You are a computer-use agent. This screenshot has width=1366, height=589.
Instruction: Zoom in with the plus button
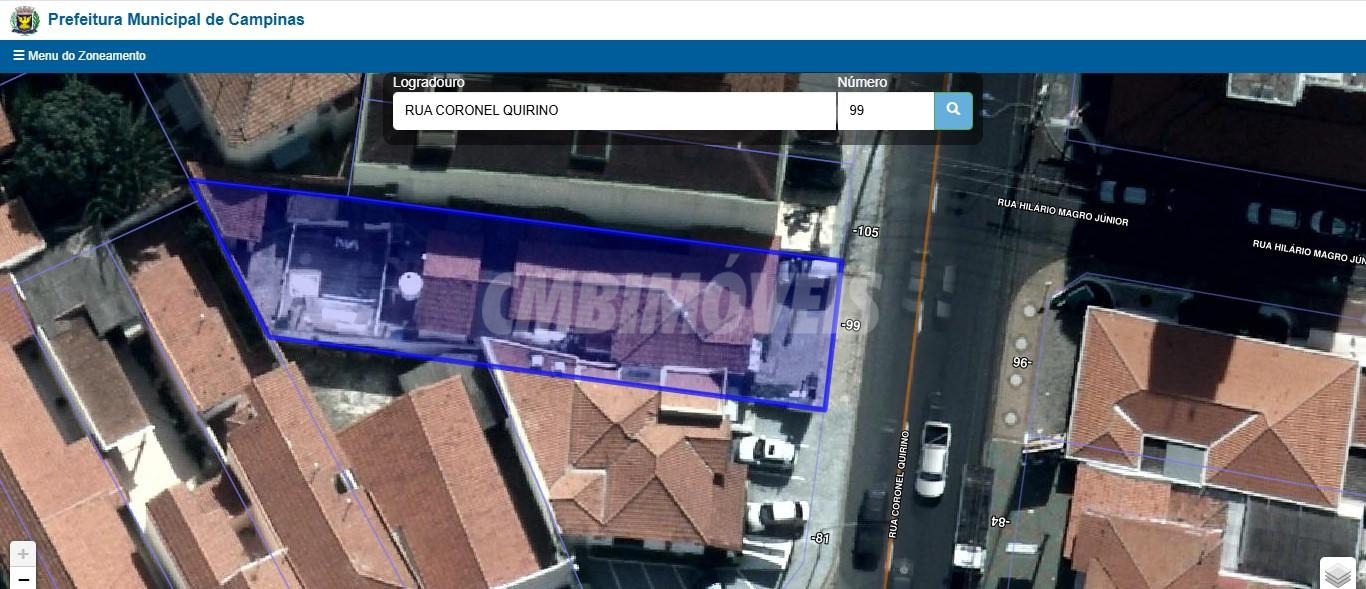click(23, 554)
